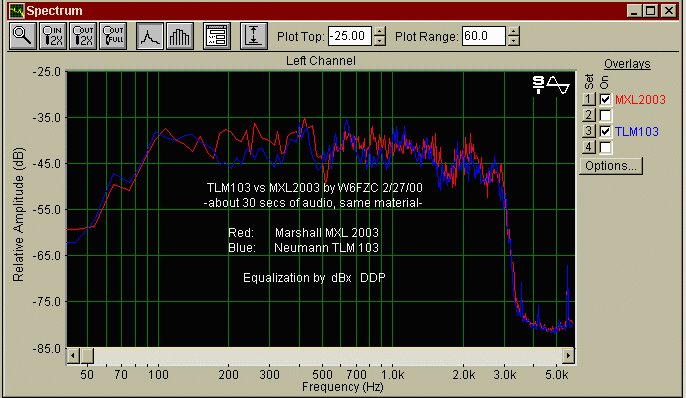Auto-scale the plot amplitude range
The image size is (686, 398).
(254, 36)
